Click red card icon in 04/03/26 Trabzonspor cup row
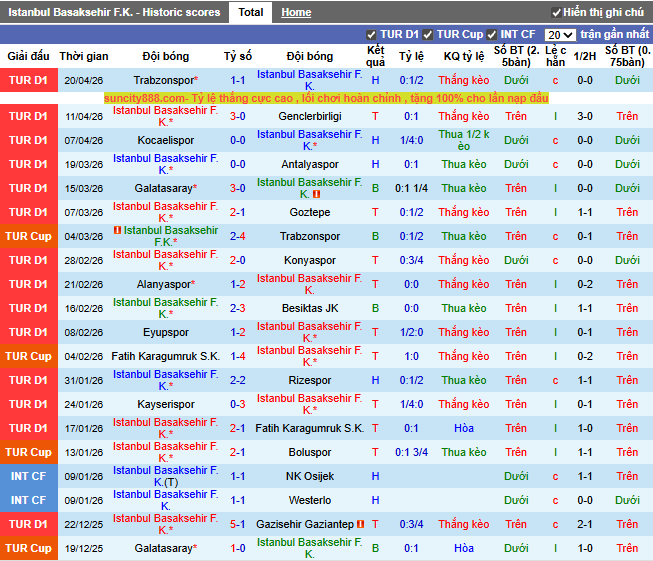This screenshot has height=561, width=653. (117, 230)
